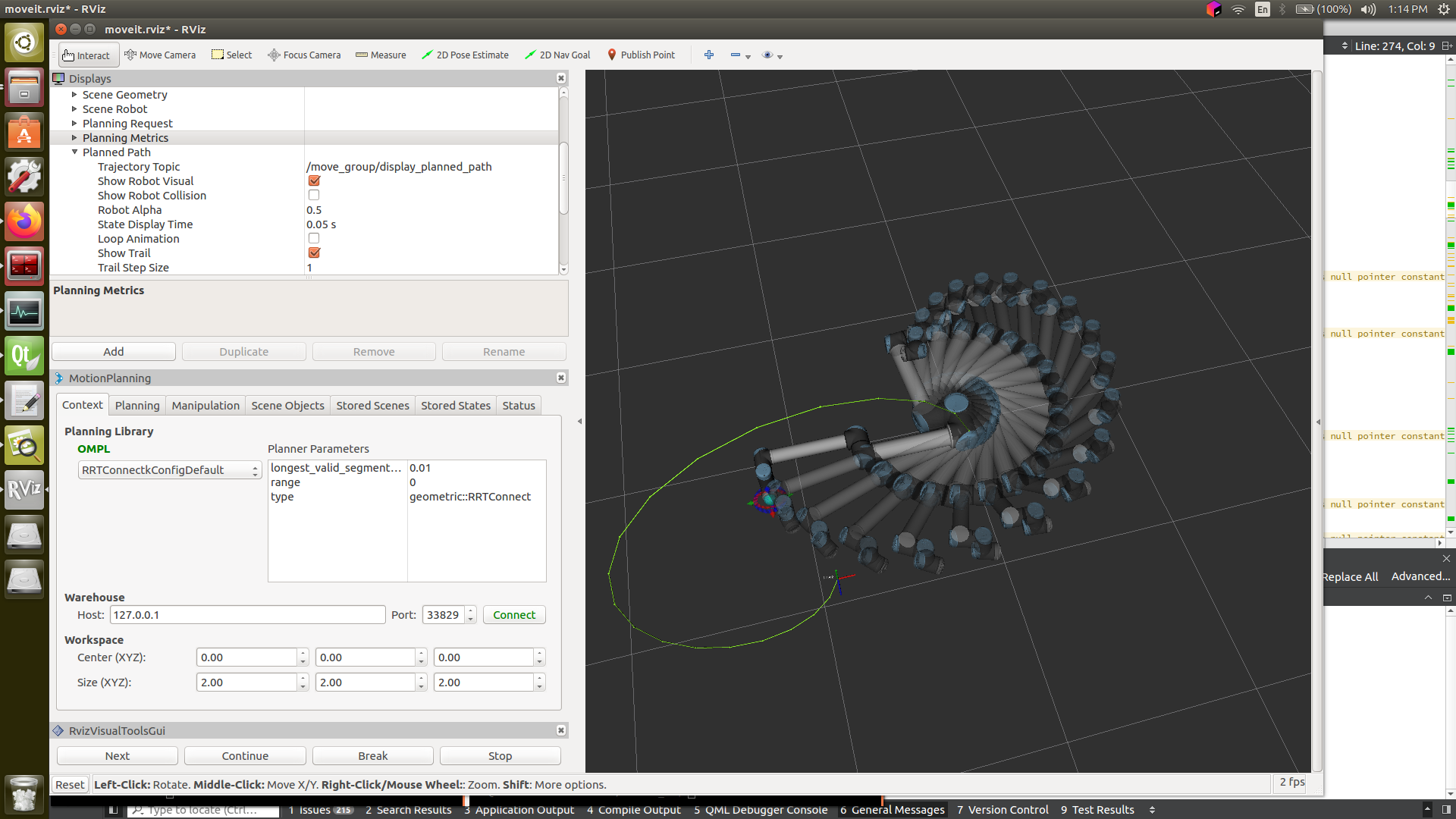Toggle Show Trail checkbox
Image resolution: width=1456 pixels, height=819 pixels.
click(314, 253)
